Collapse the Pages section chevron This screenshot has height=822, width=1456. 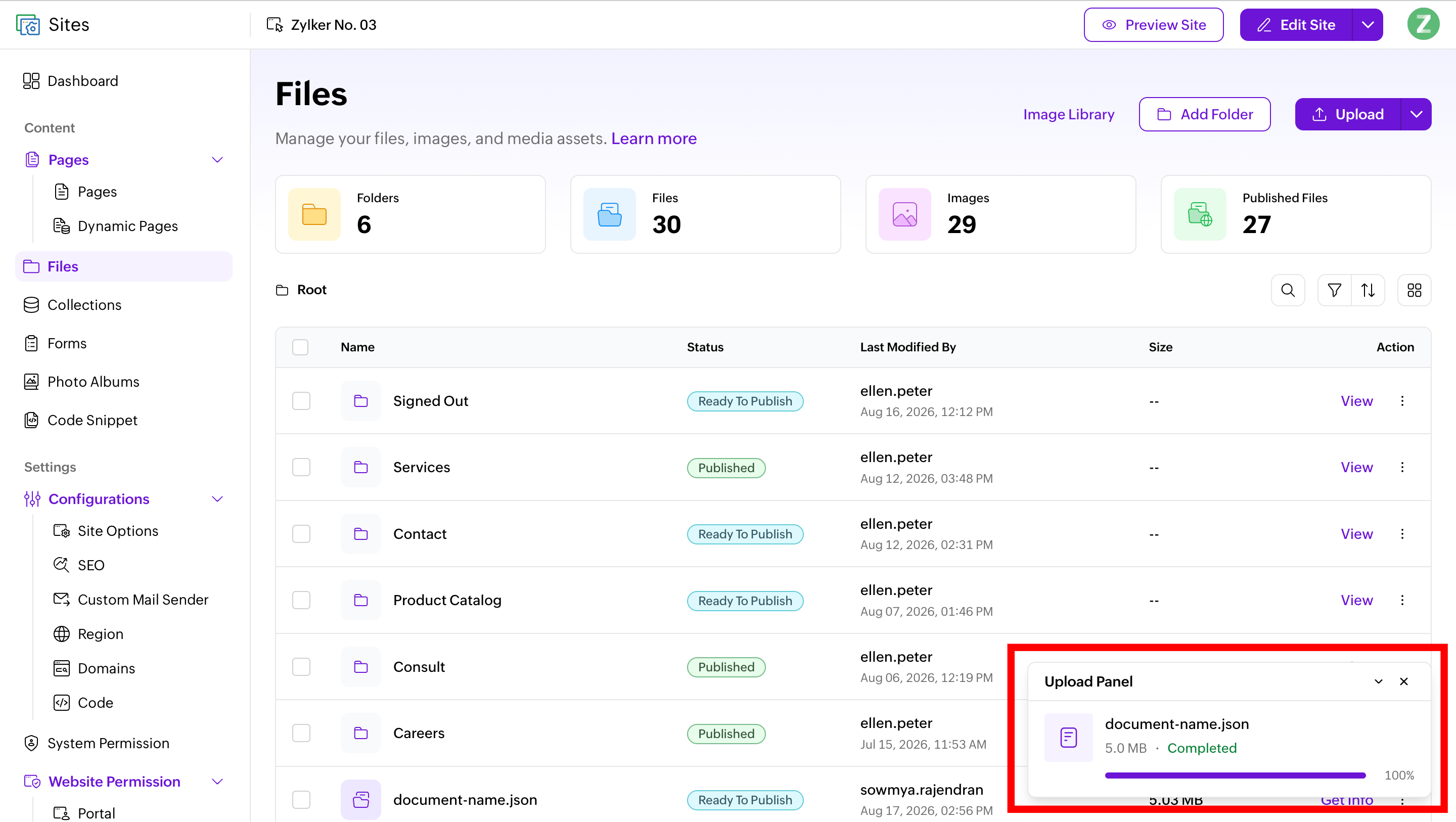[217, 160]
